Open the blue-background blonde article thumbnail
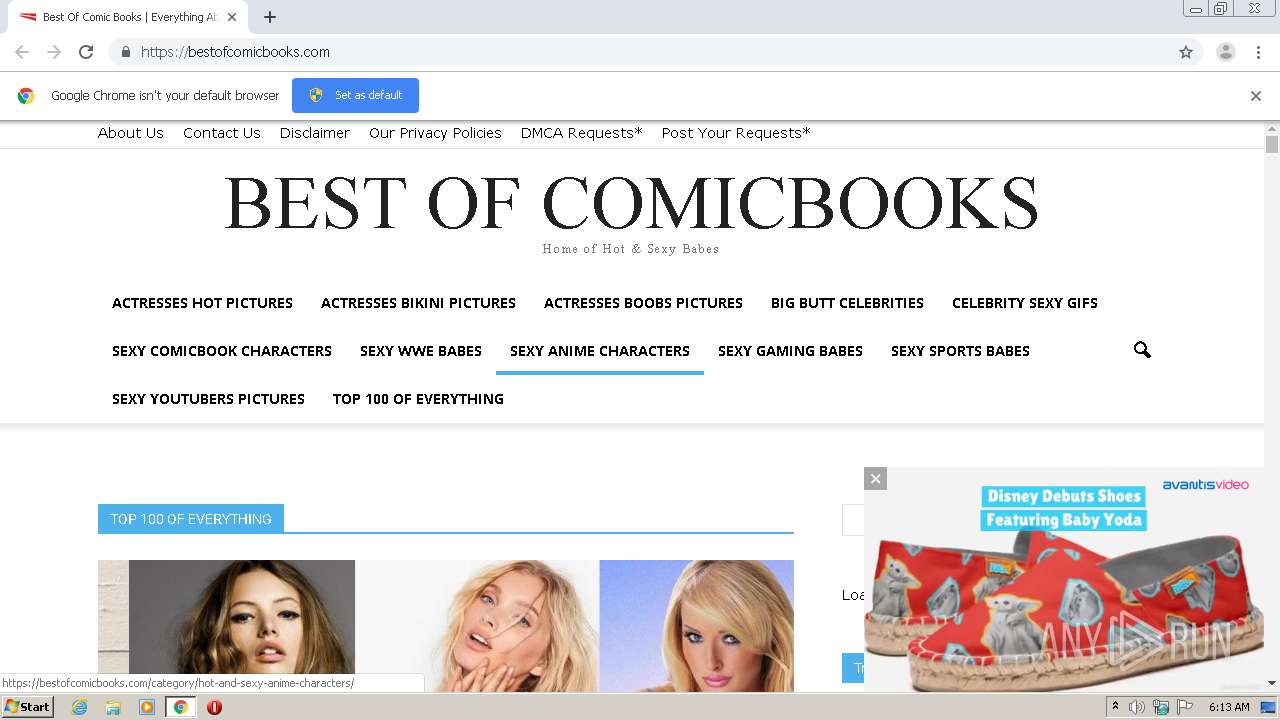The image size is (1280, 720). pyautogui.click(x=697, y=626)
